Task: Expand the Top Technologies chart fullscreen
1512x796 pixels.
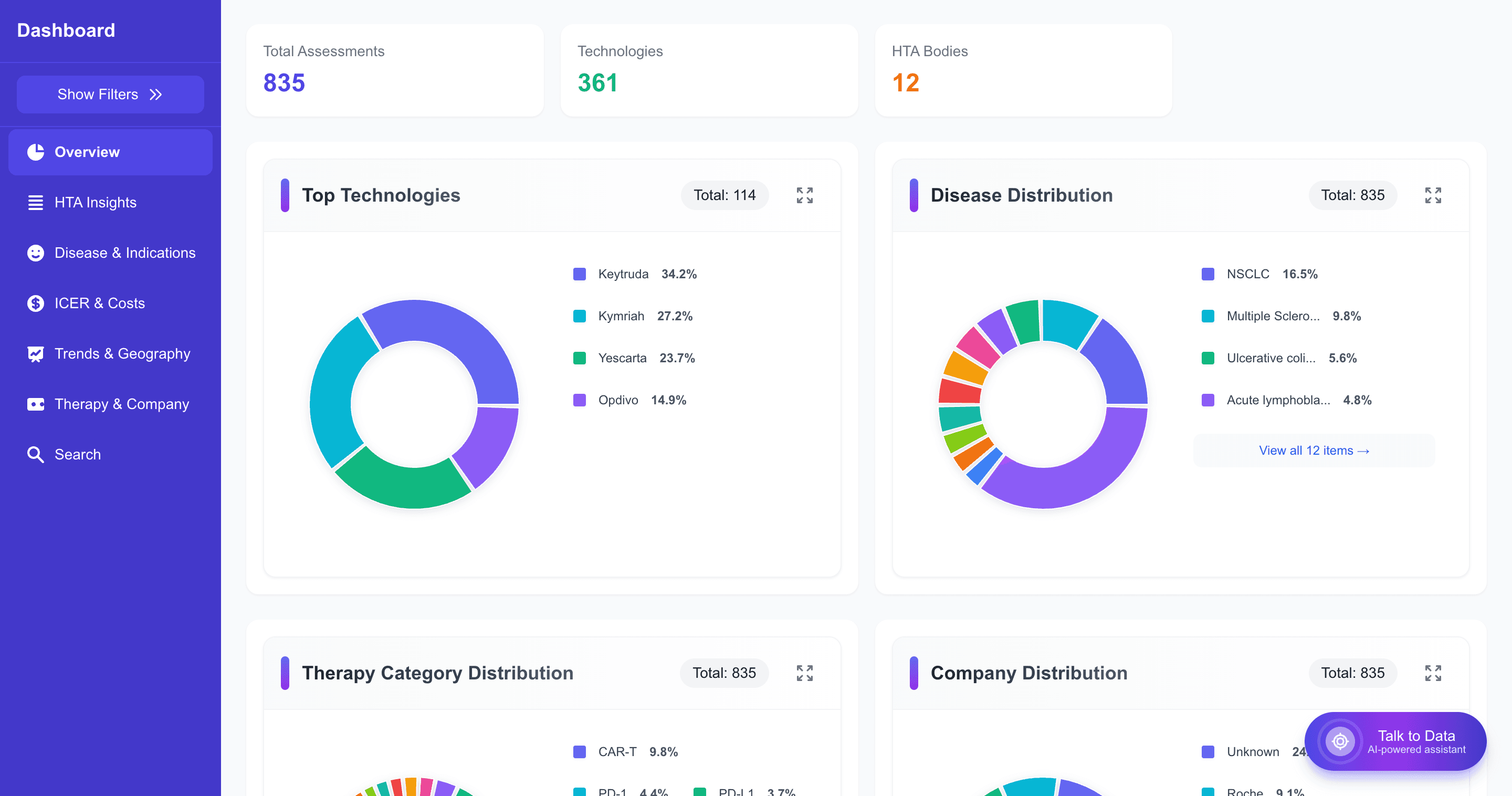Action: pyautogui.click(x=805, y=195)
